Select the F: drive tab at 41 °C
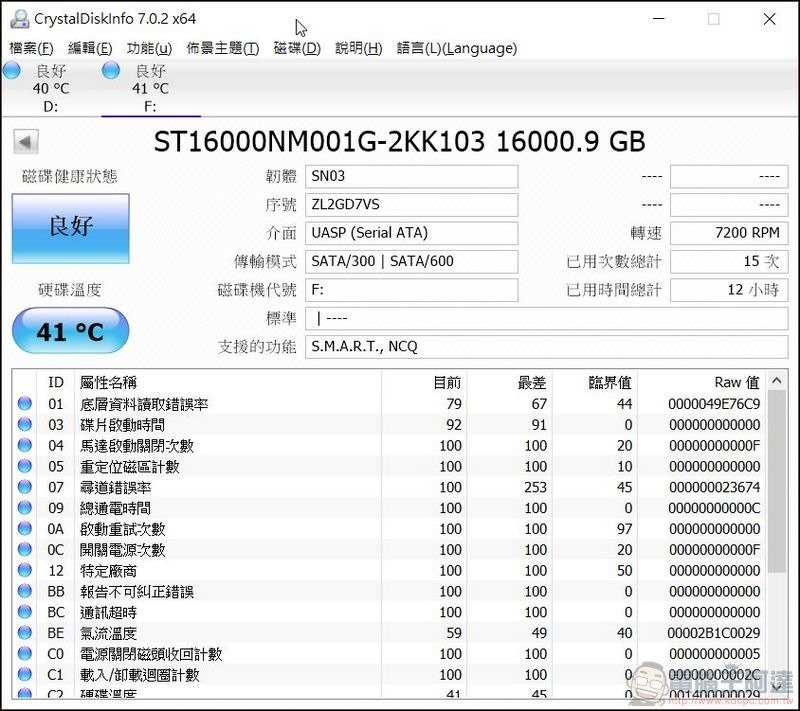800x711 pixels. pos(151,88)
